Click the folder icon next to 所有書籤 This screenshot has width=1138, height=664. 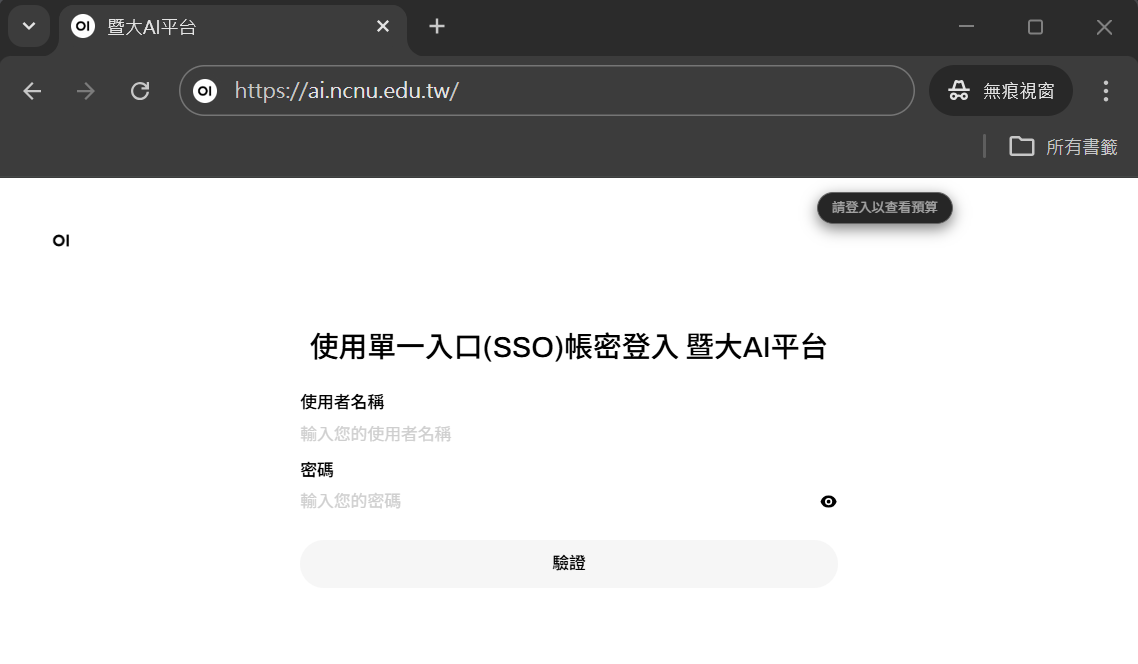pos(1021,146)
